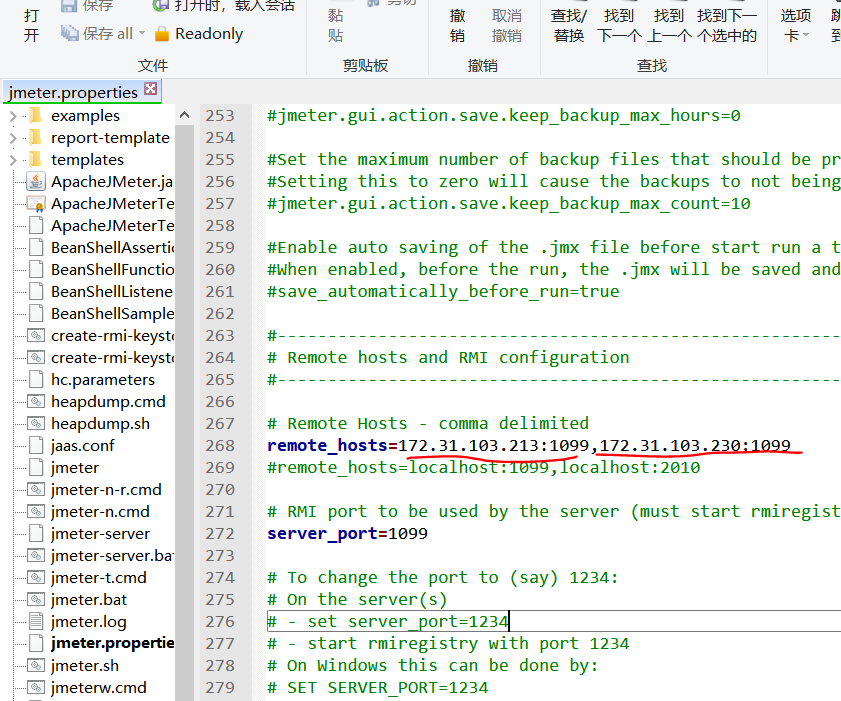Open the 保存 all dropdown arrow
Image resolution: width=841 pixels, height=701 pixels.
(x=142, y=33)
